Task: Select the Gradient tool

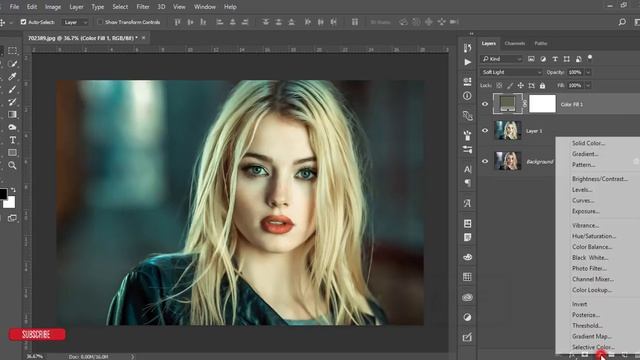Action: pyautogui.click(x=12, y=114)
